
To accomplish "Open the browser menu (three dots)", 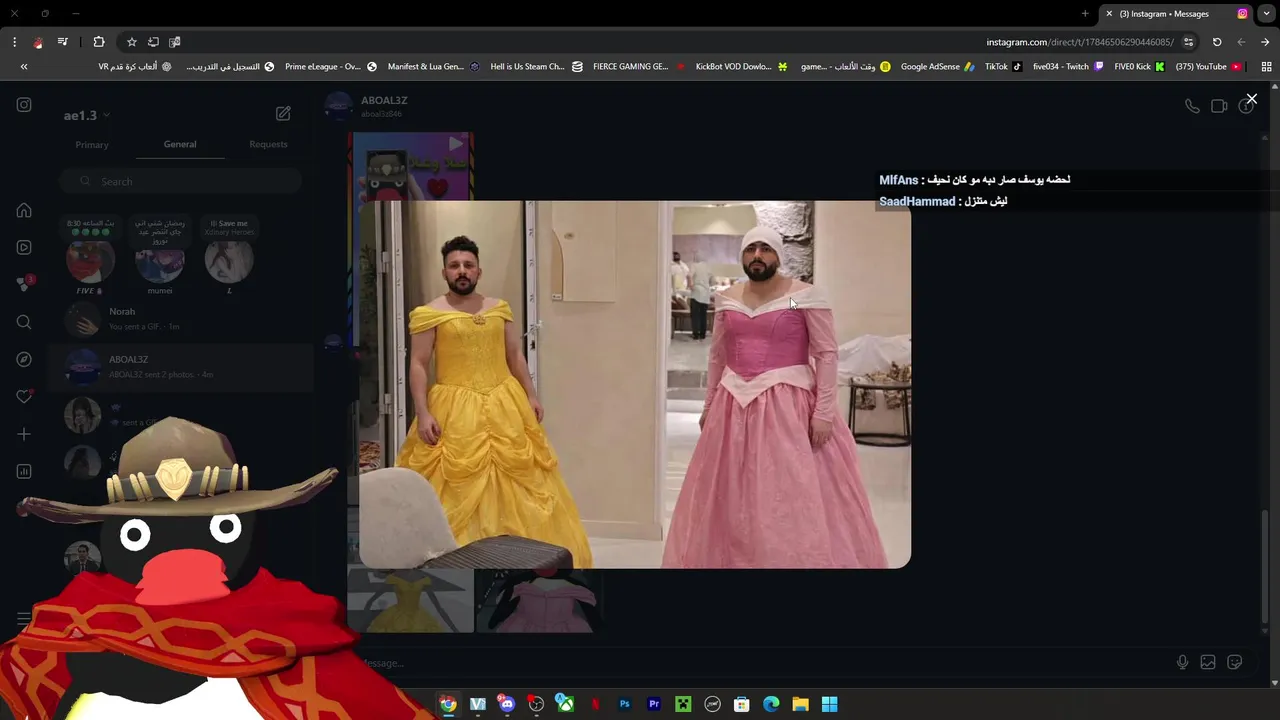I will click(14, 42).
